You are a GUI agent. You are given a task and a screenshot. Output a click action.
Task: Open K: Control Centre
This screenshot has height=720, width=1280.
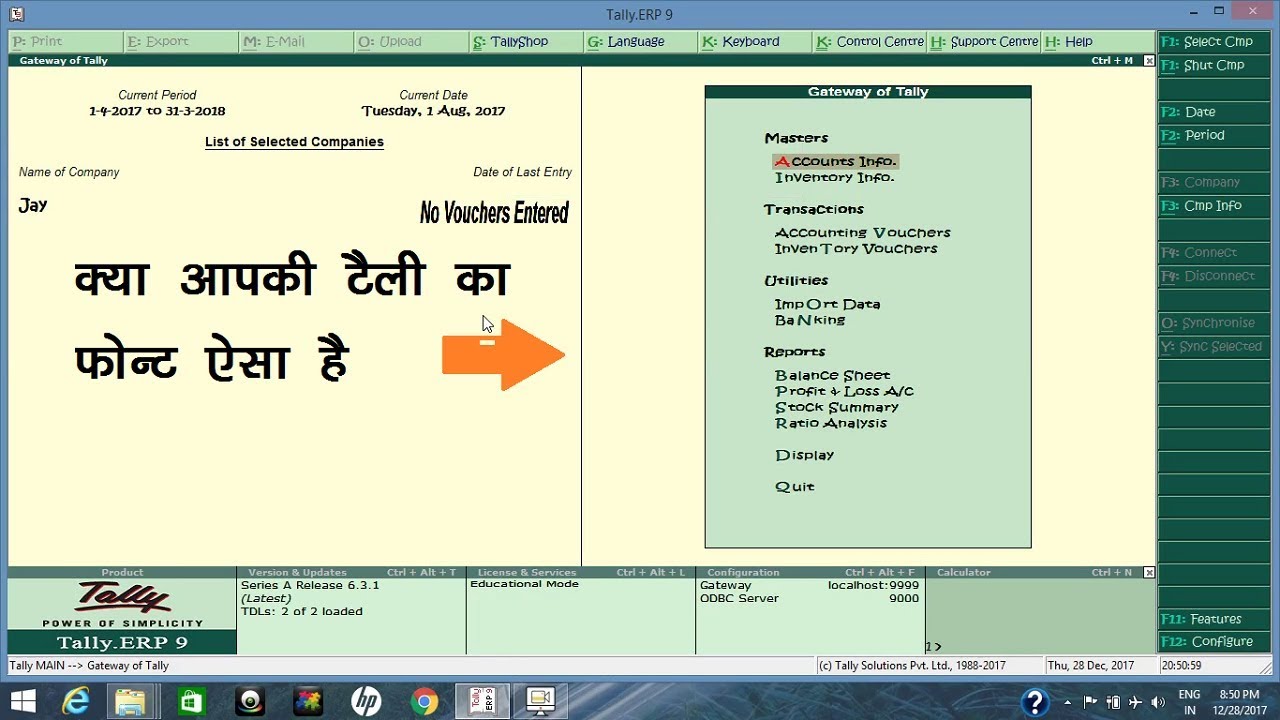870,42
